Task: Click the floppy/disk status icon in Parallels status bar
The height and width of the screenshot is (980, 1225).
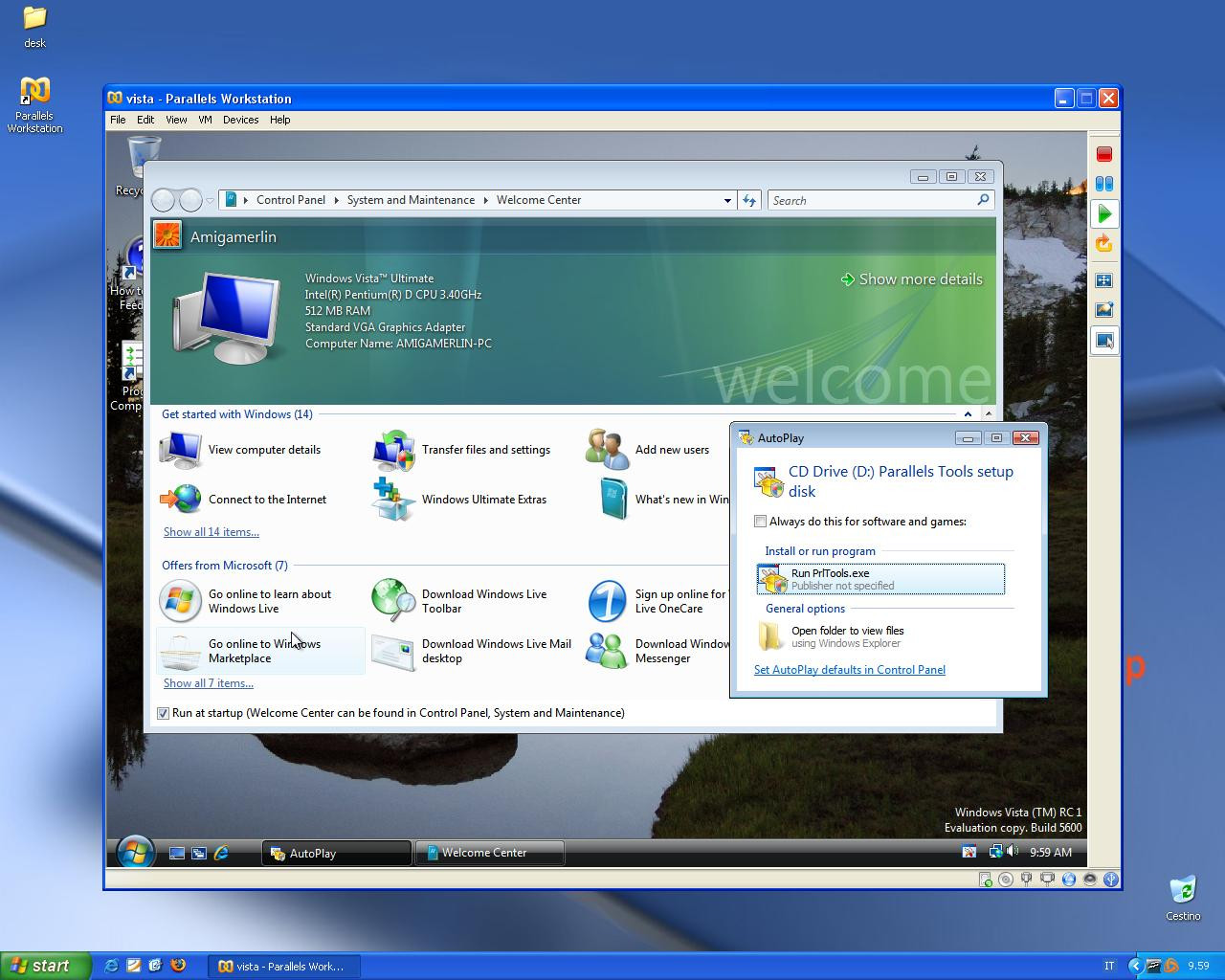Action: [x=985, y=880]
